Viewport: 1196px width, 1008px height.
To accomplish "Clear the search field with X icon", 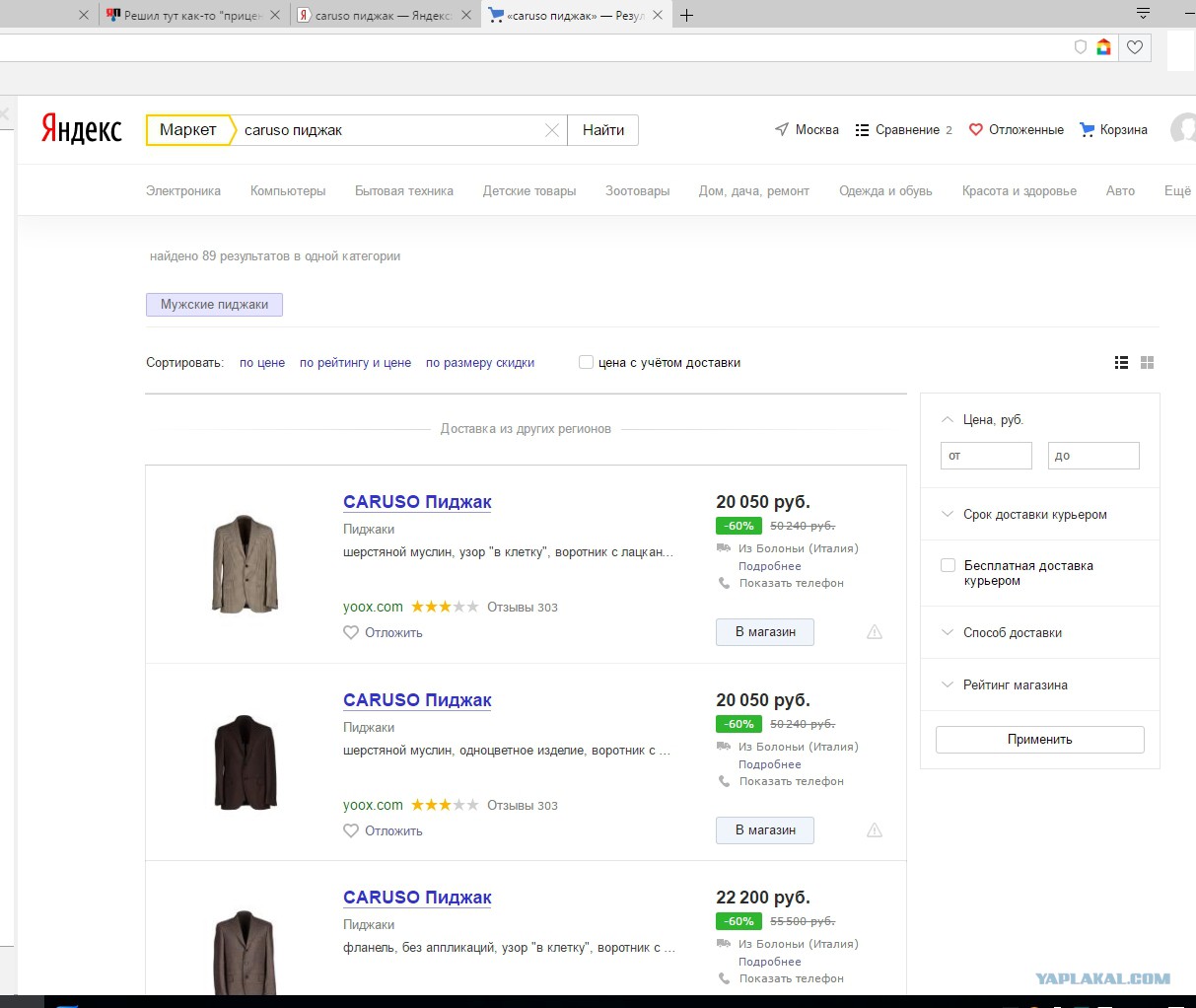I will [x=552, y=130].
